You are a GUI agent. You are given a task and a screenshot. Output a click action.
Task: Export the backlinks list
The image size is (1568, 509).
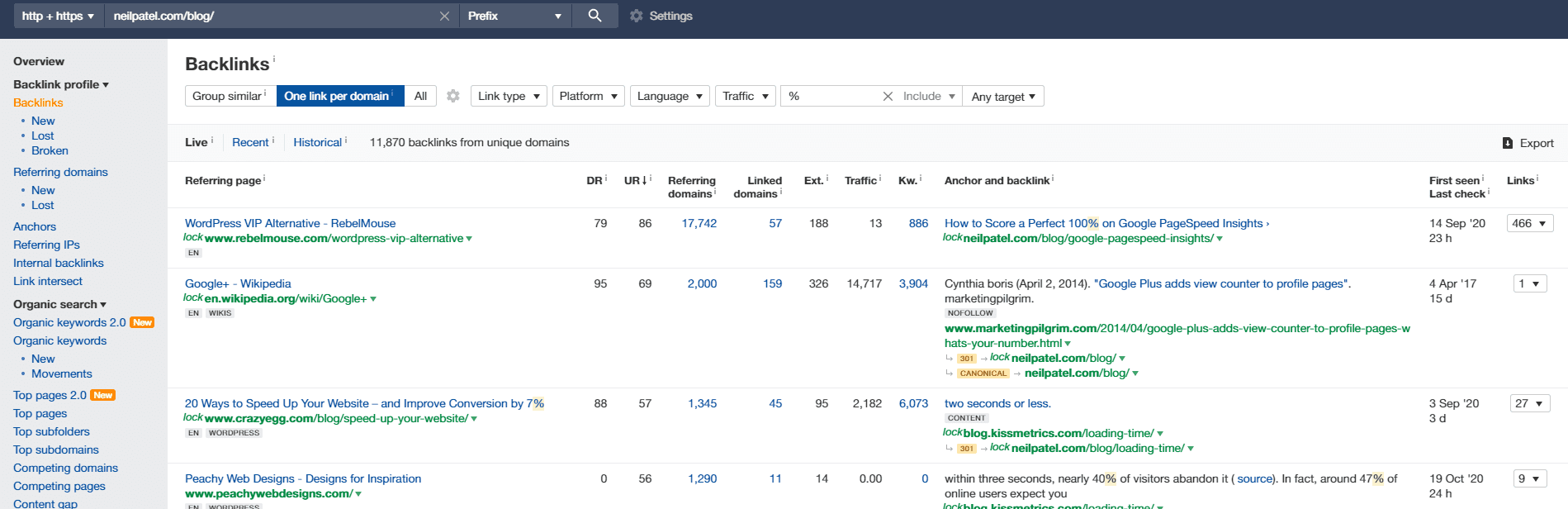[x=1528, y=143]
